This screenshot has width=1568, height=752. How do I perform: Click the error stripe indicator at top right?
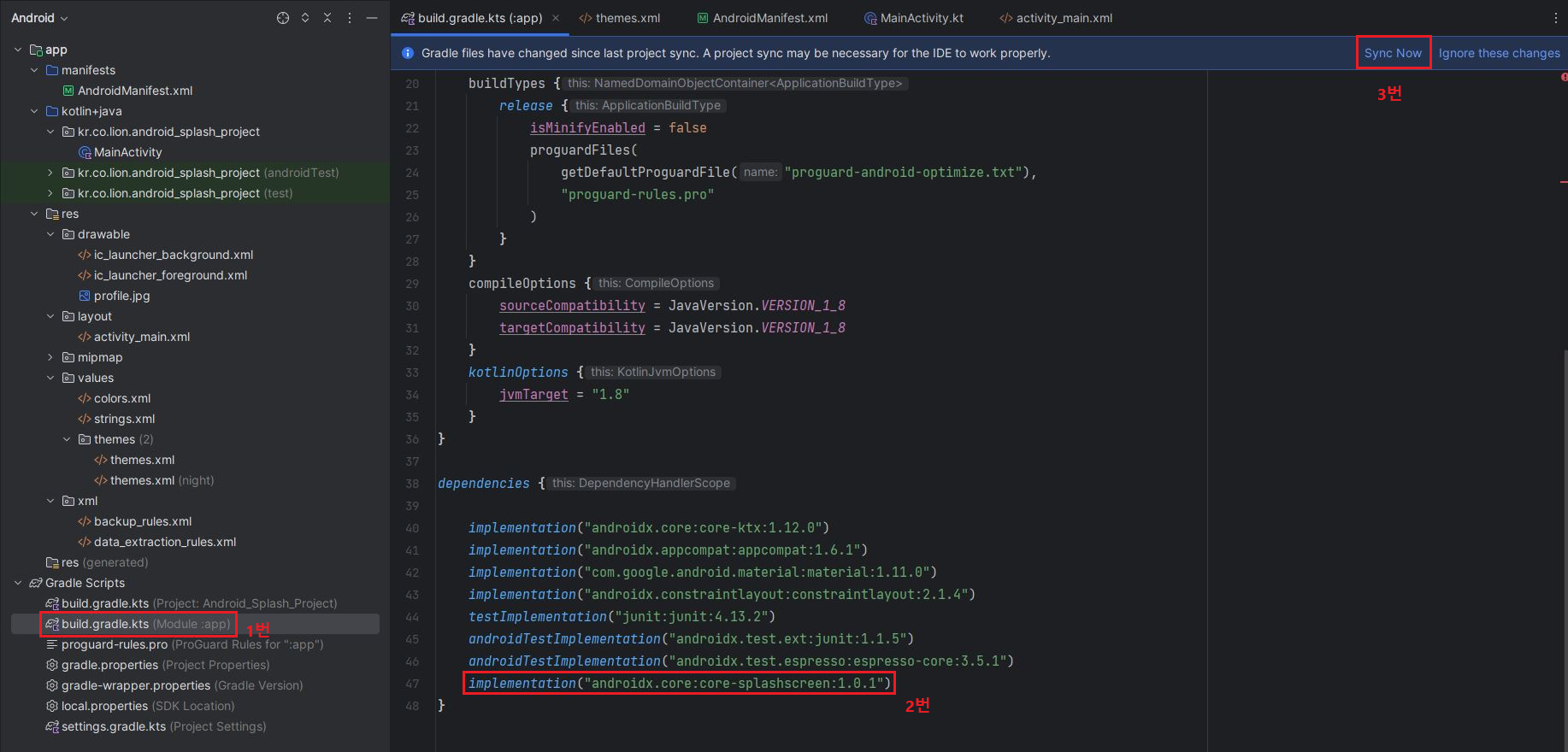coord(1565,78)
